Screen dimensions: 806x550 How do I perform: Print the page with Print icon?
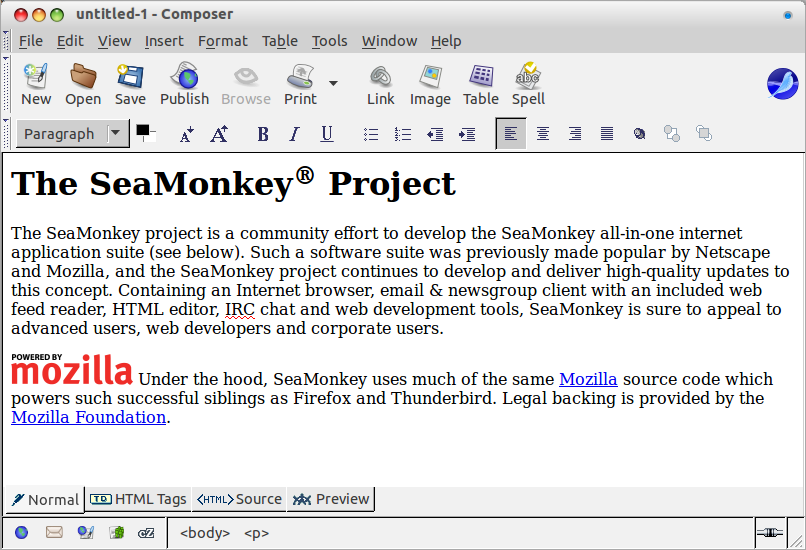[x=301, y=84]
